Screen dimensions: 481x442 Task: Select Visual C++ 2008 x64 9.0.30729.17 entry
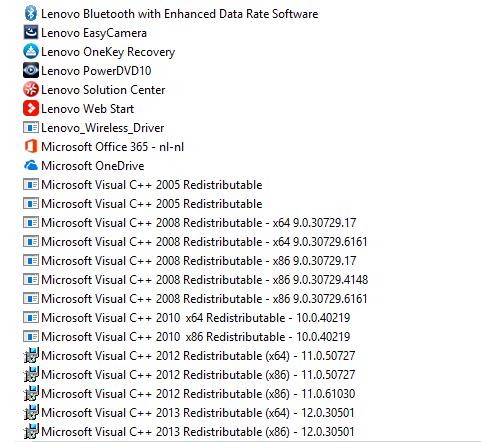click(x=199, y=223)
